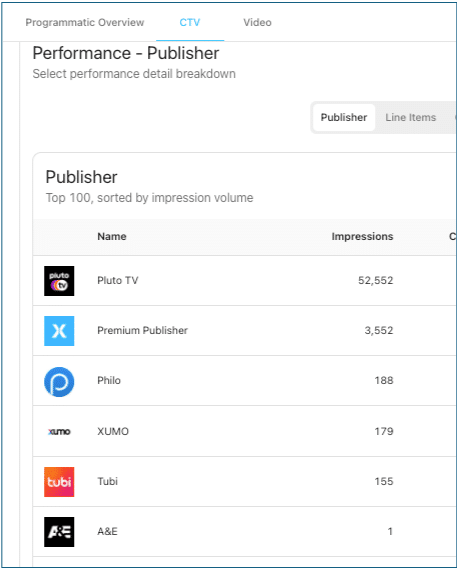Select the Premium Publisher X icon

point(59,331)
